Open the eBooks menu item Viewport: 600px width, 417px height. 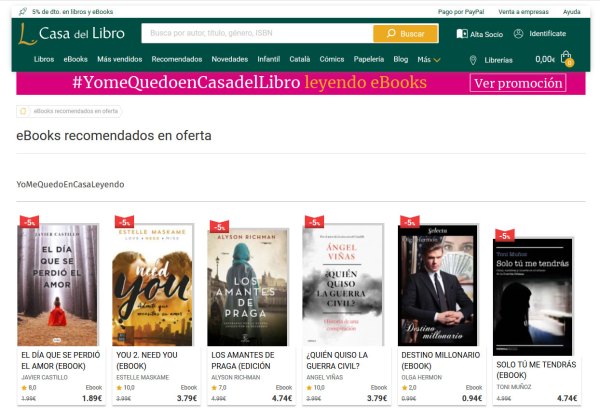tap(75, 59)
